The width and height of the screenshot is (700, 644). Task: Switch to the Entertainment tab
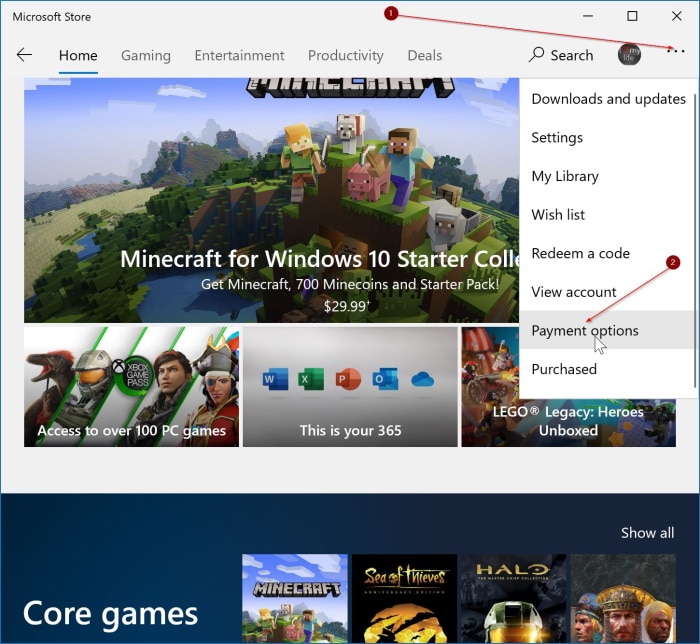coord(239,55)
